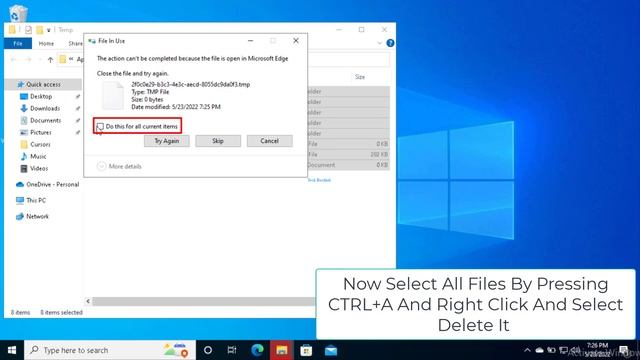Cancel the File In Use dialog
This screenshot has width=640, height=360.
[x=269, y=141]
